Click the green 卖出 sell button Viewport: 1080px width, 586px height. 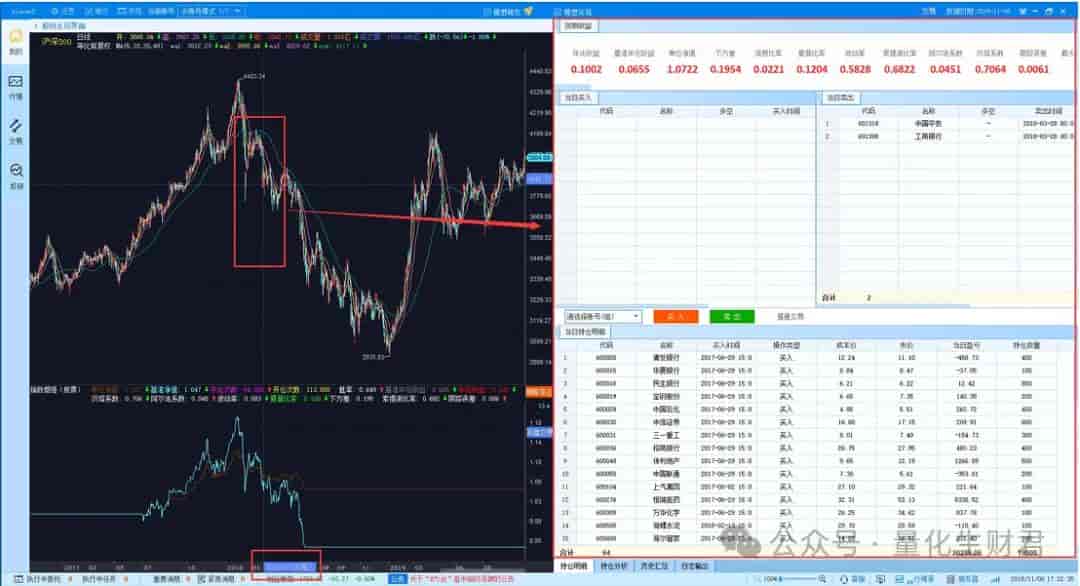[731, 316]
